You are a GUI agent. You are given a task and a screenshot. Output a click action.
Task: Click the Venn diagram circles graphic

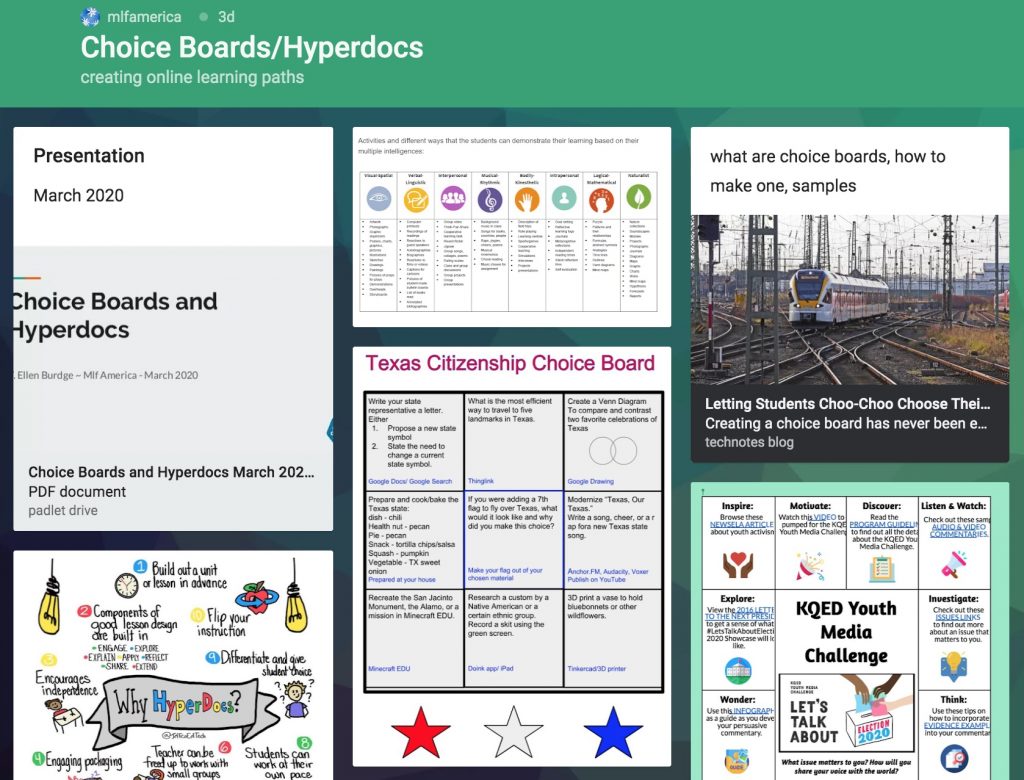pyautogui.click(x=613, y=451)
